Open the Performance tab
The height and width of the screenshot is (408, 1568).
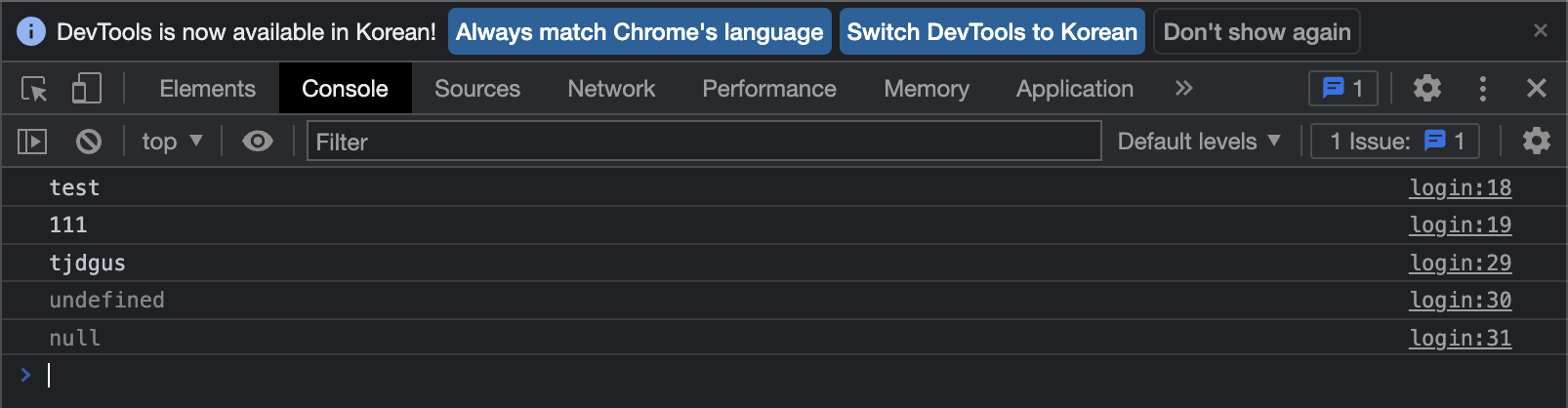tap(769, 89)
